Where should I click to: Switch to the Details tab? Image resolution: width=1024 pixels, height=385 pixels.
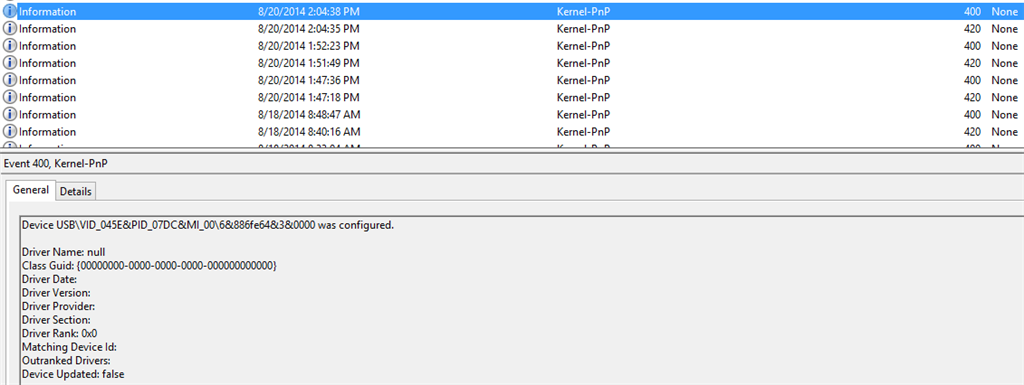tap(77, 191)
